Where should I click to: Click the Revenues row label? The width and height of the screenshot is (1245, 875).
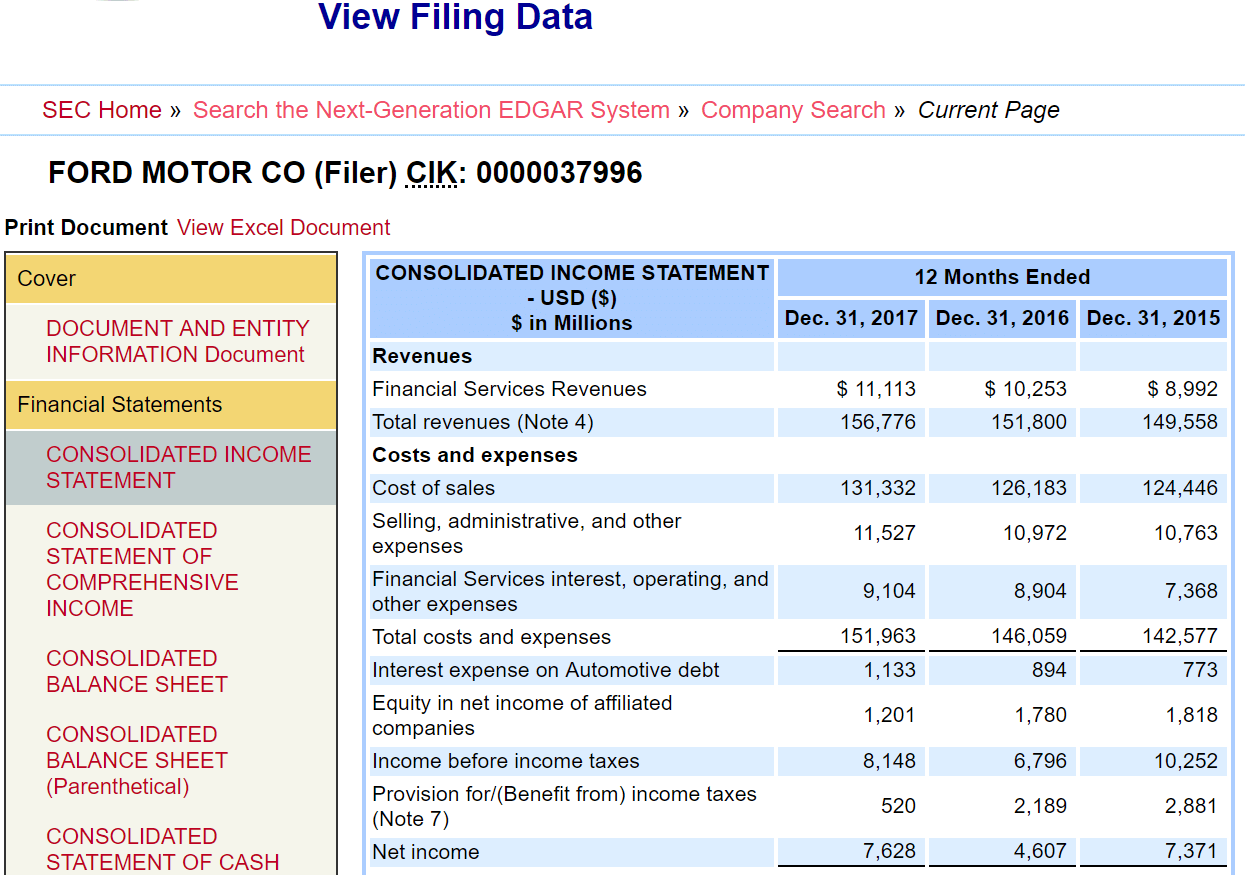point(422,356)
